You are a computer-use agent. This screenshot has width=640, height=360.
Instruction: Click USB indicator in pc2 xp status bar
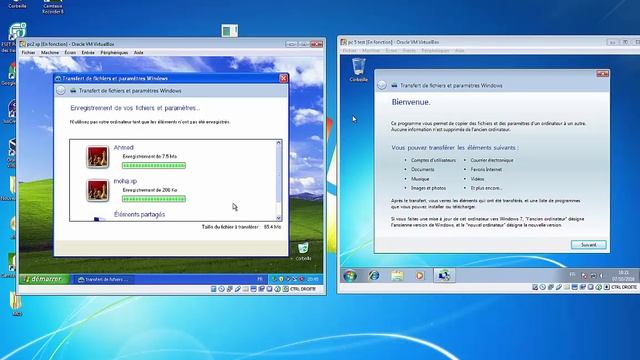pos(238,289)
